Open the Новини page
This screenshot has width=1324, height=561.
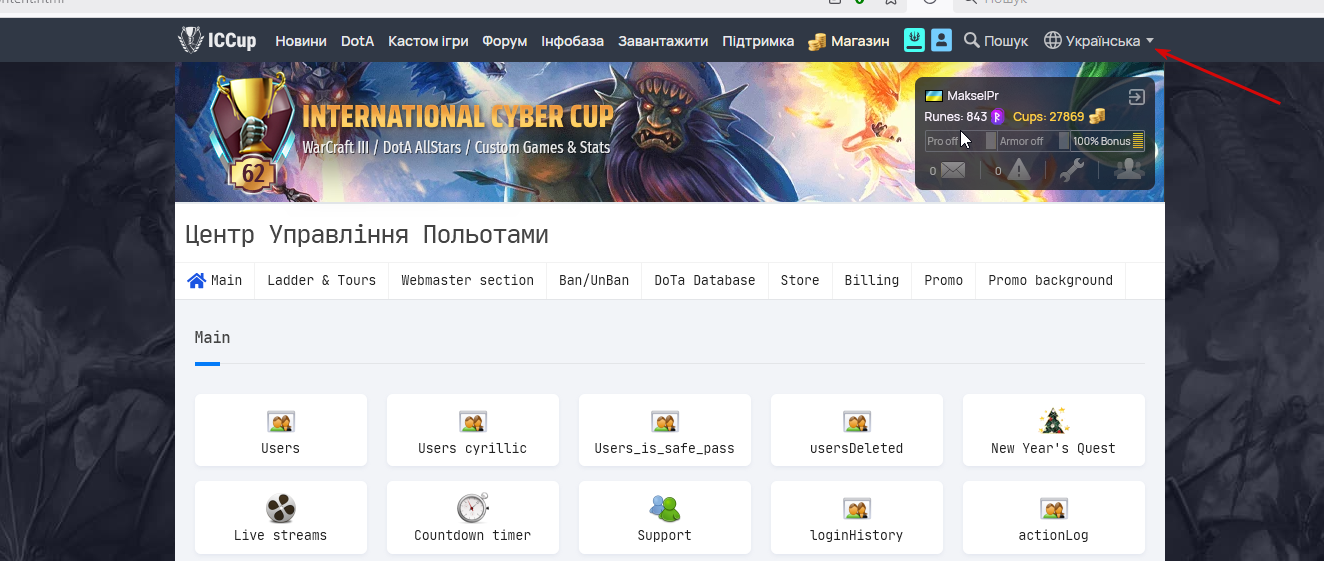[301, 41]
